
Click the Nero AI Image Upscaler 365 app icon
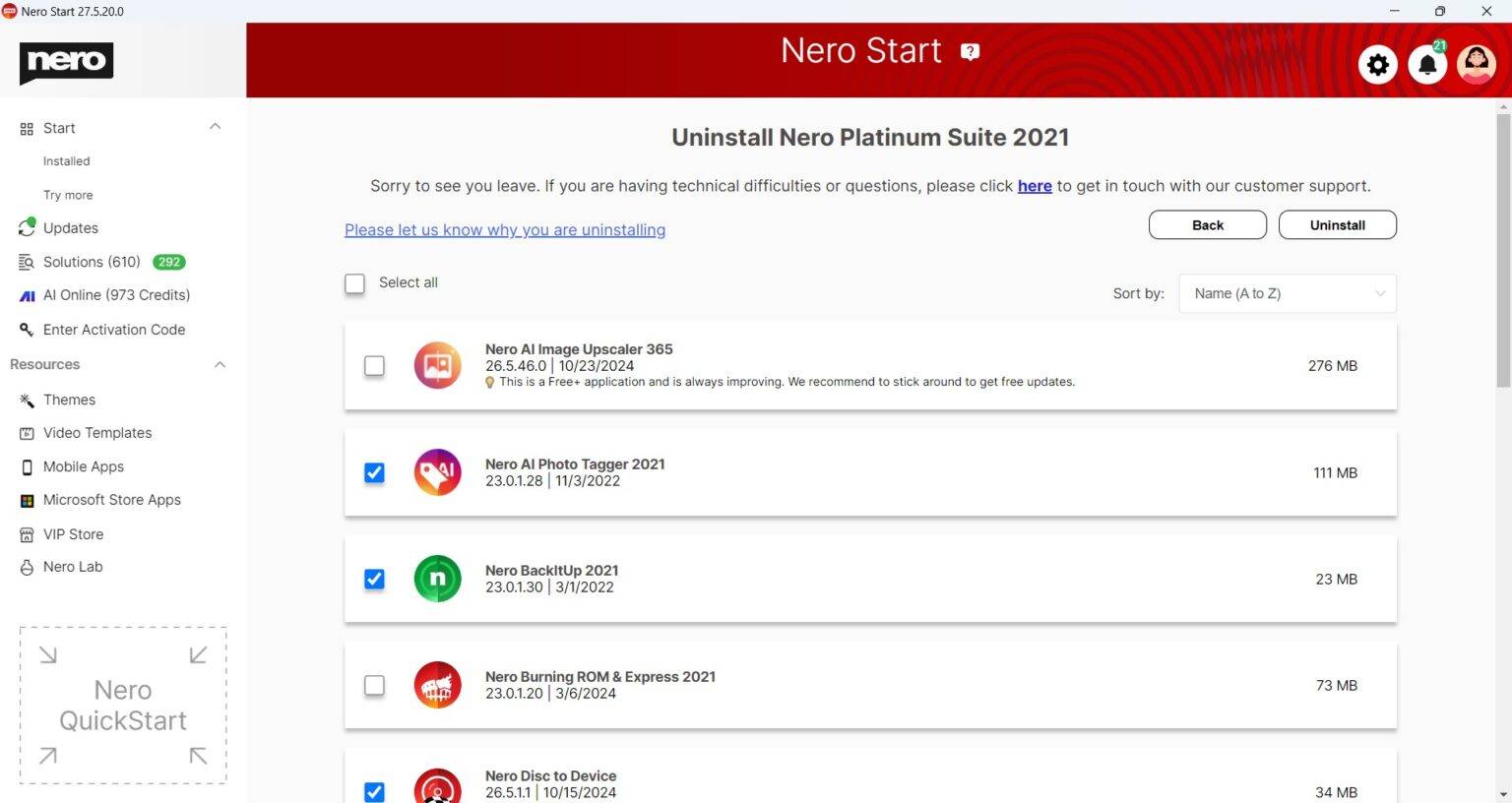(x=437, y=365)
